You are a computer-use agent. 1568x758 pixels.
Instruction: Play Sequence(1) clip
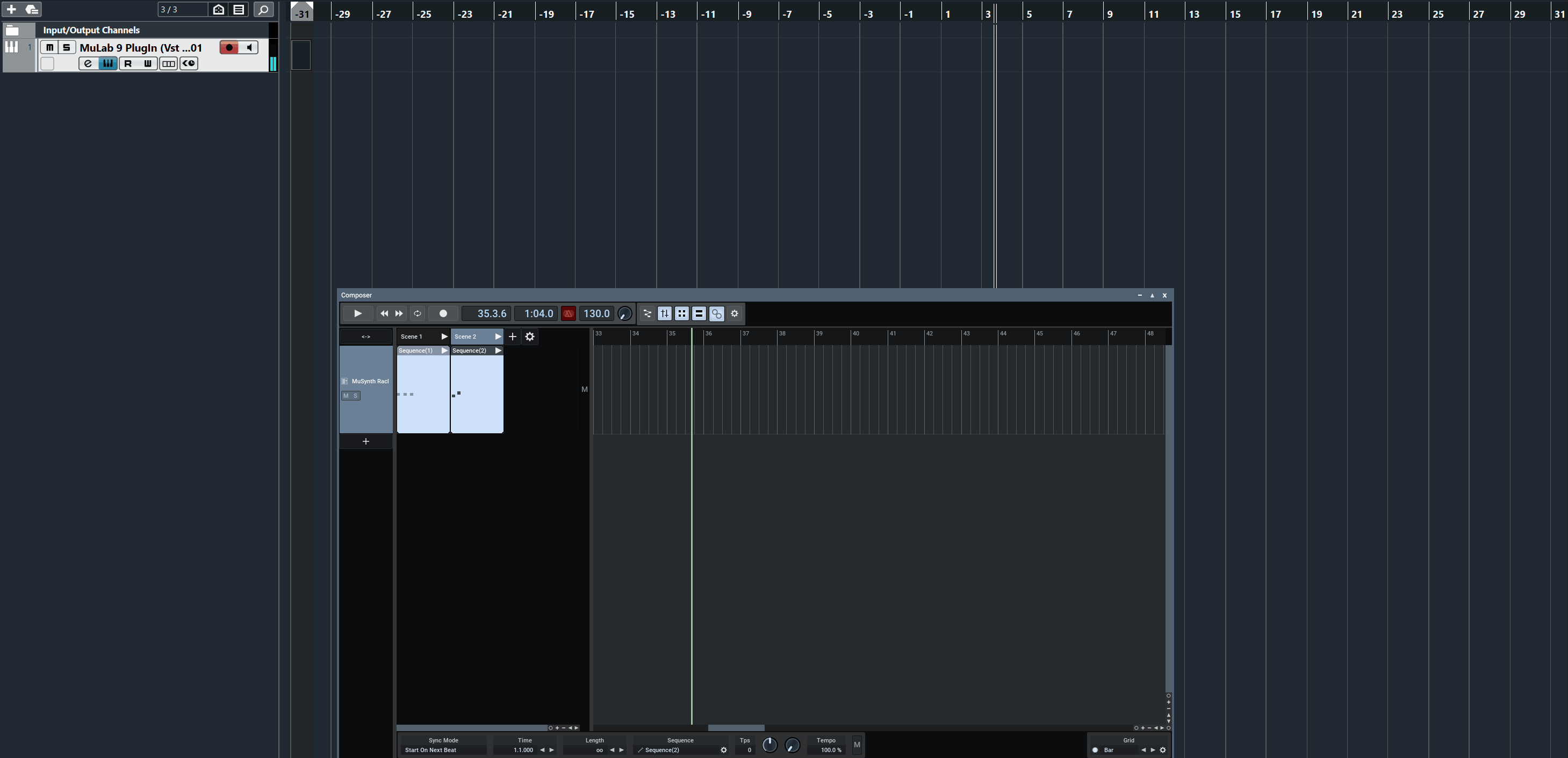coord(444,351)
